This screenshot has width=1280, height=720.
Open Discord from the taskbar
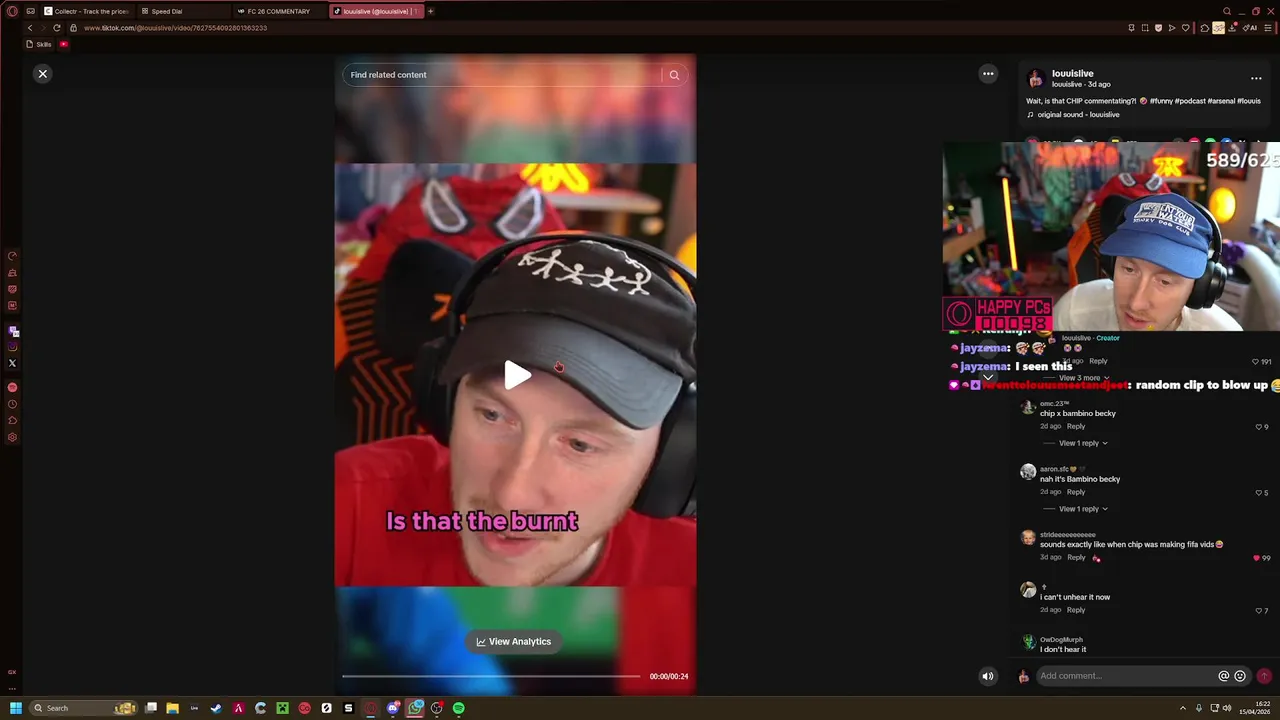[x=393, y=708]
